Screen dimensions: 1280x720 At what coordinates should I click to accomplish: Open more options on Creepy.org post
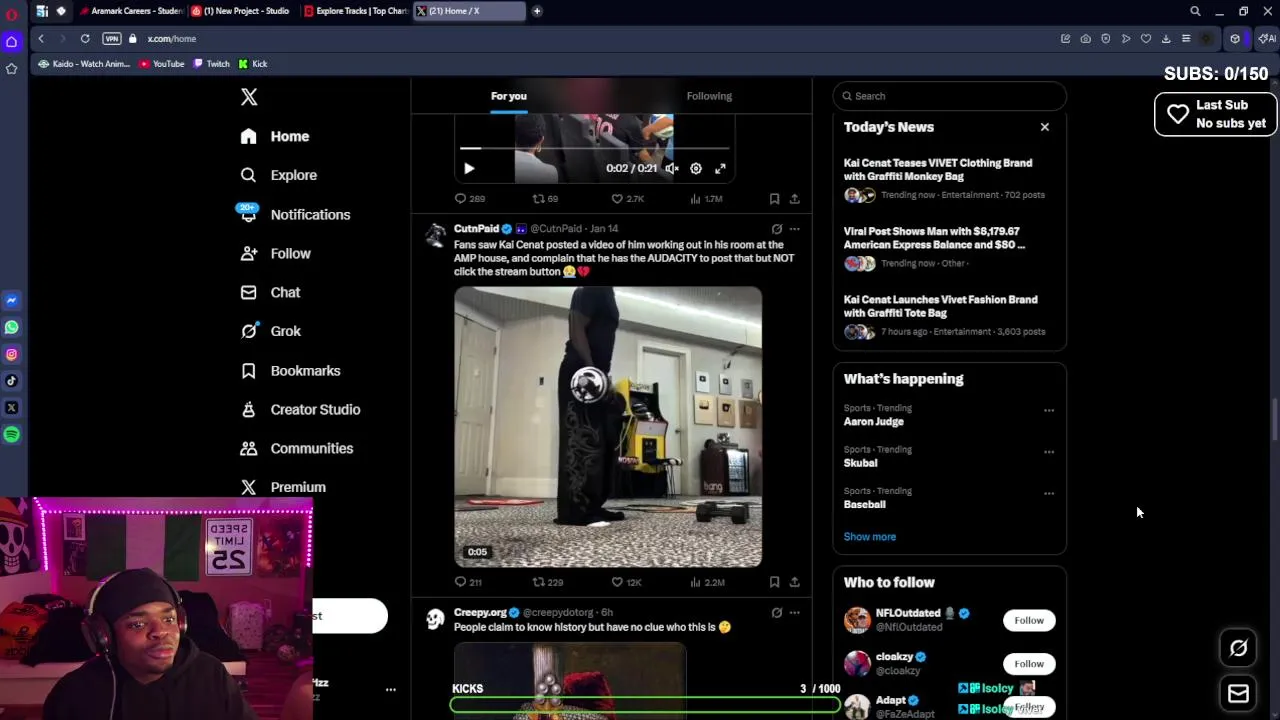(x=795, y=612)
